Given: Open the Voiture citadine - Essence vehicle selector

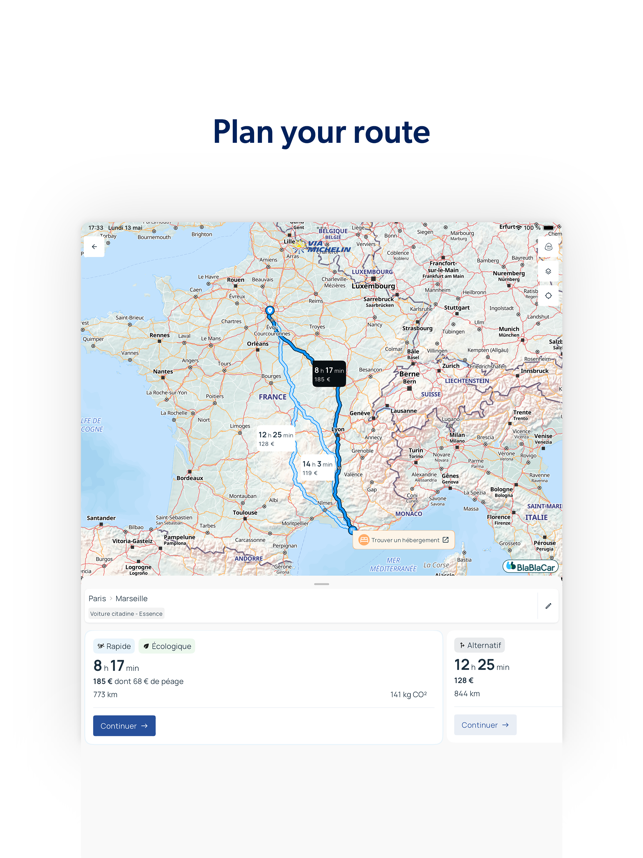Looking at the screenshot, I should click(x=126, y=614).
